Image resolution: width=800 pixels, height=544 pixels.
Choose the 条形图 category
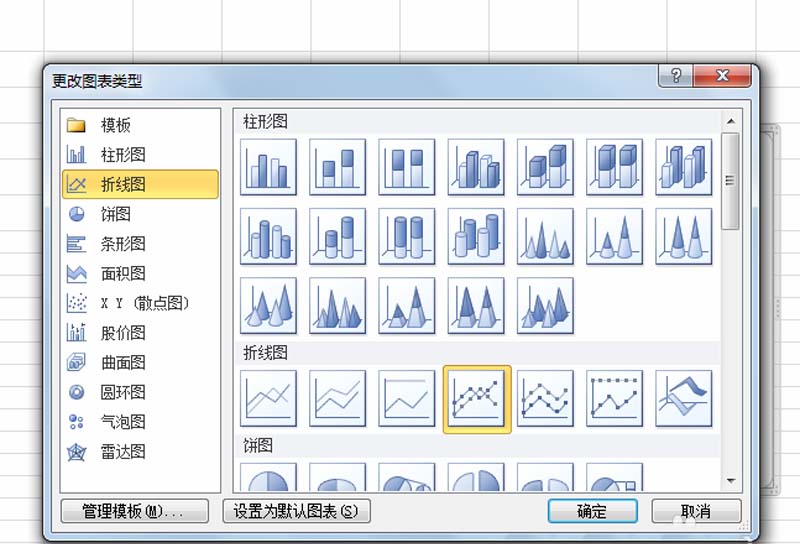pyautogui.click(x=140, y=243)
